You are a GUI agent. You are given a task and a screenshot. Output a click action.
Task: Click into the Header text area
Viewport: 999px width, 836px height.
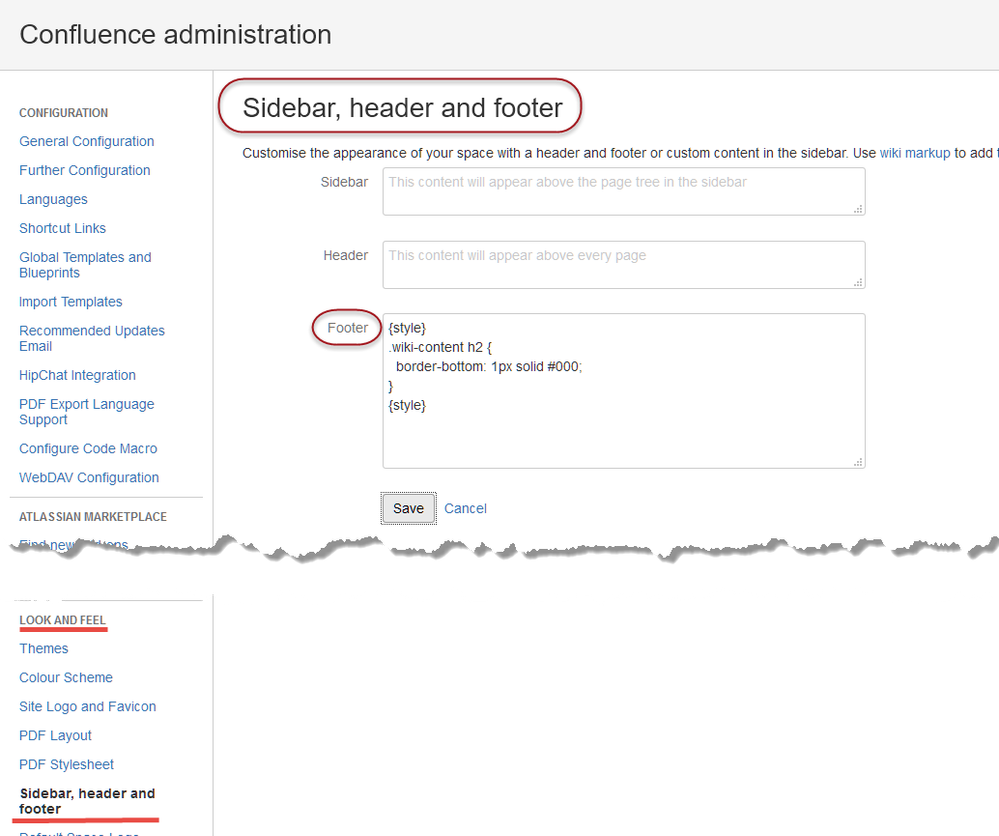coord(624,264)
